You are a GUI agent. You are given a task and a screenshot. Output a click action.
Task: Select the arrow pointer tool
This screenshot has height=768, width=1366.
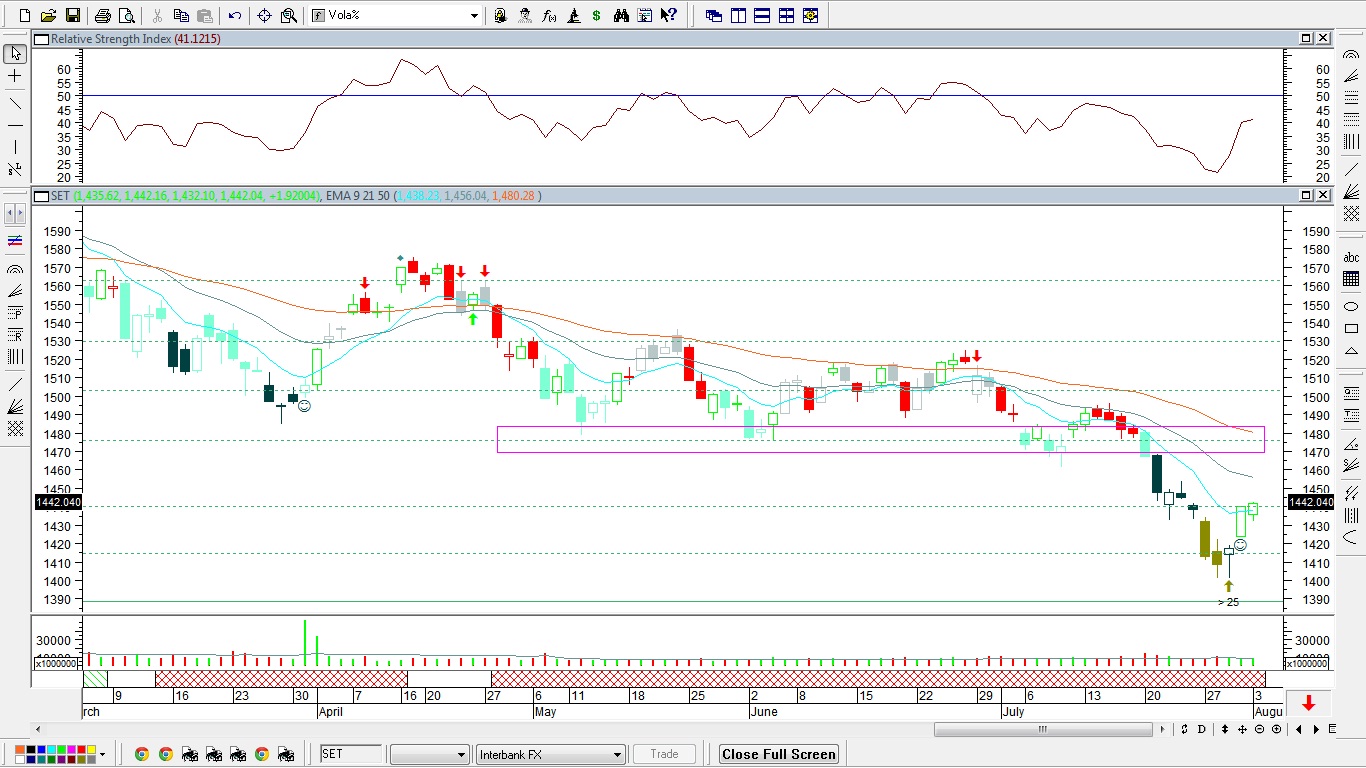click(x=15, y=53)
